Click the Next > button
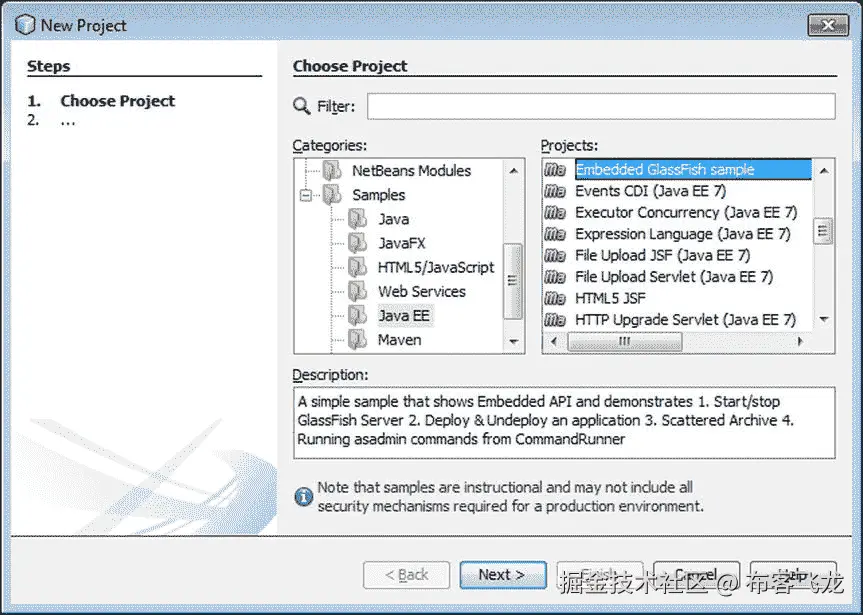 pos(502,575)
